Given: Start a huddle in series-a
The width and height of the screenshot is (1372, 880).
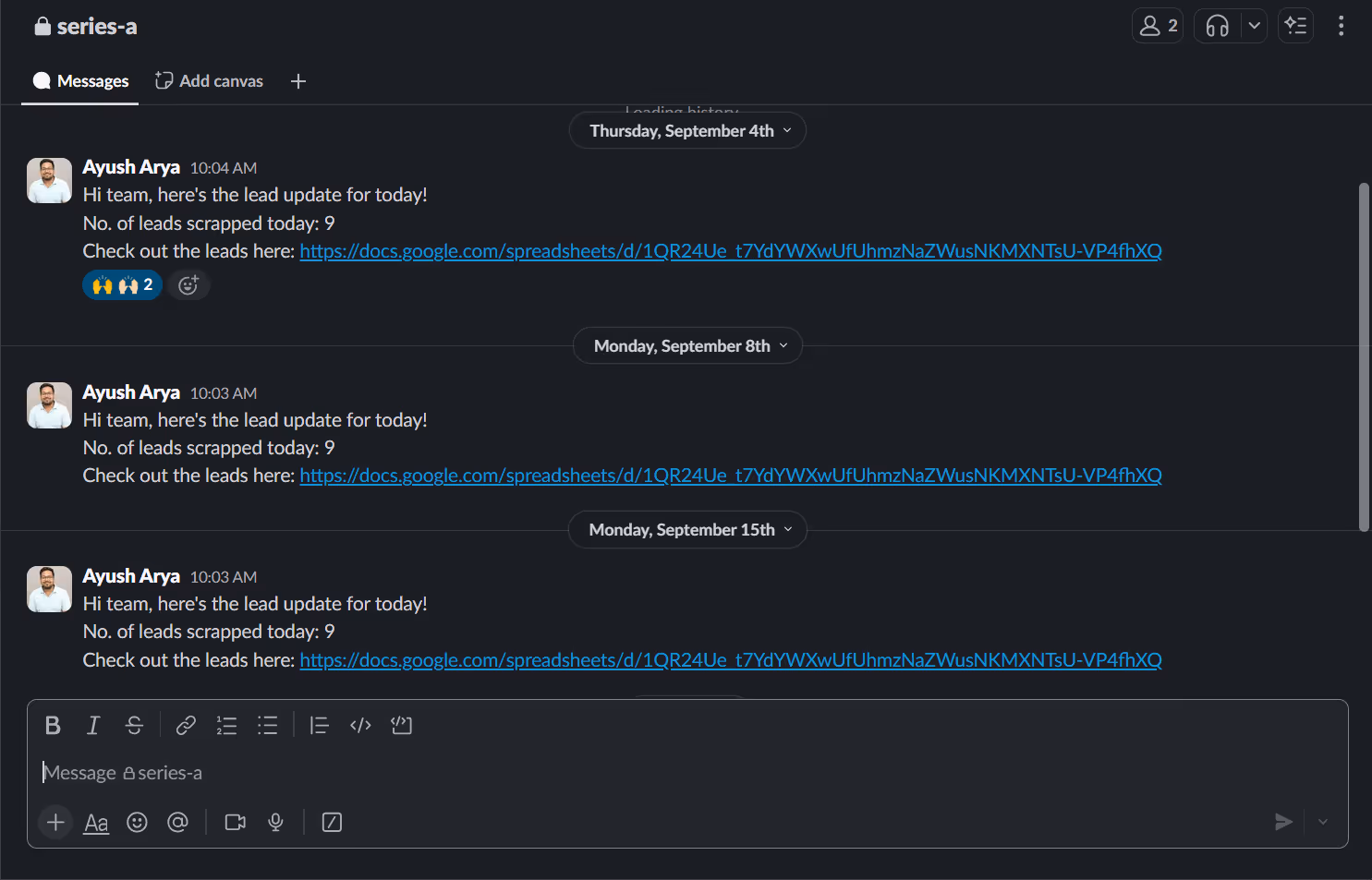Looking at the screenshot, I should (x=1216, y=25).
